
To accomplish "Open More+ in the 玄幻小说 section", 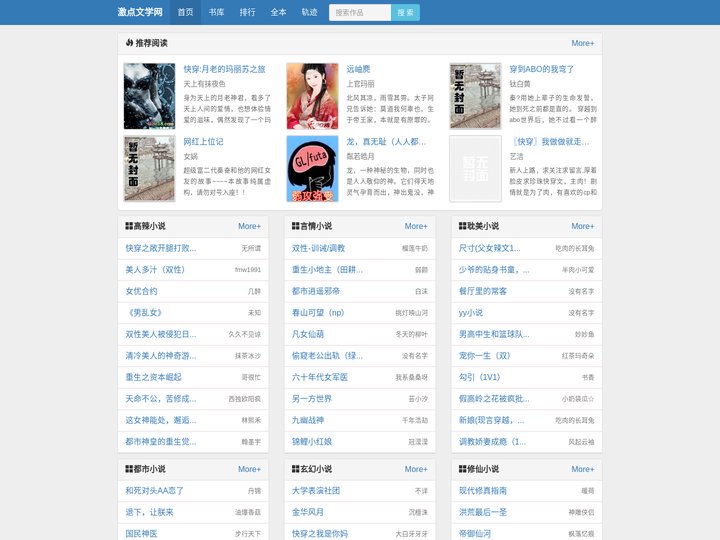I will (x=416, y=469).
